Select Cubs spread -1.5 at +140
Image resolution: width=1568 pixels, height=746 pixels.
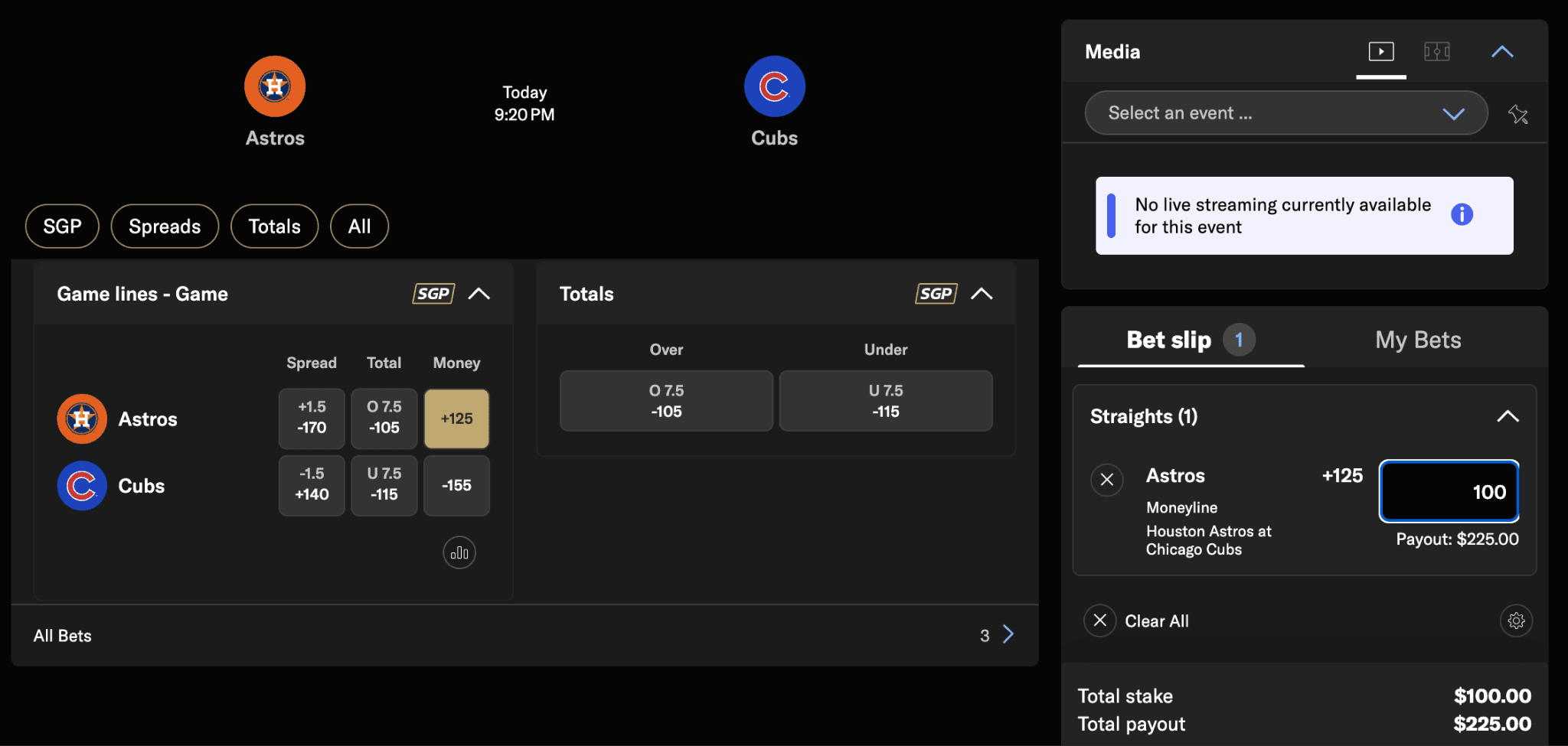point(312,485)
